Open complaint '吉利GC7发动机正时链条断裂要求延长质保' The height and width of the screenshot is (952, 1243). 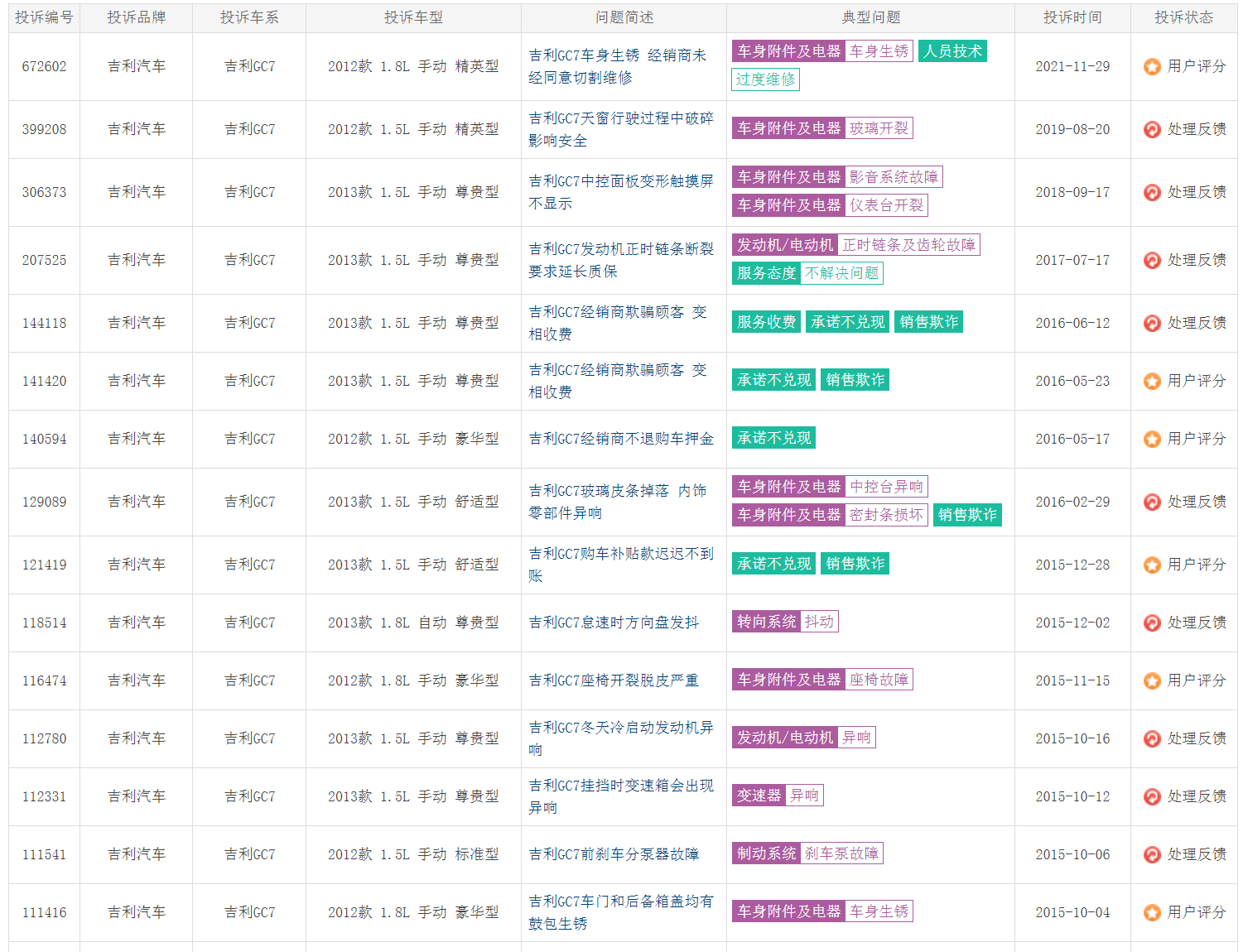pyautogui.click(x=621, y=260)
